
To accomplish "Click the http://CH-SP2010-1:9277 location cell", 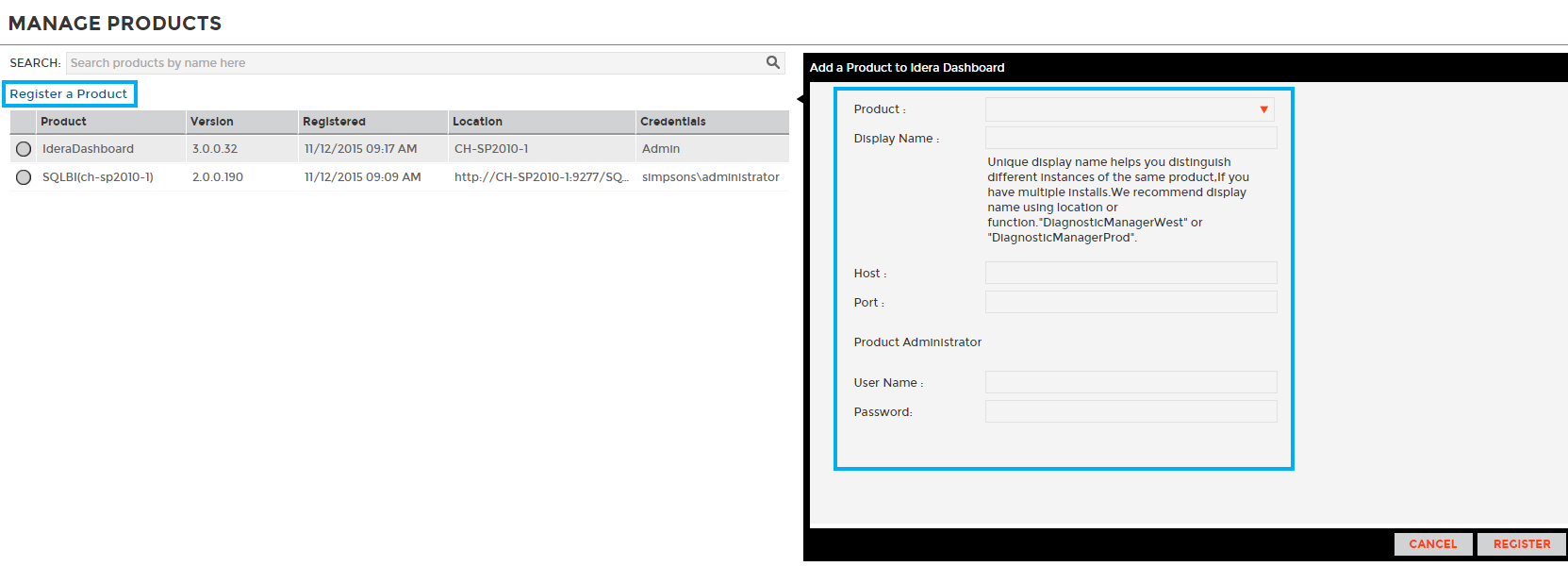I will (541, 177).
